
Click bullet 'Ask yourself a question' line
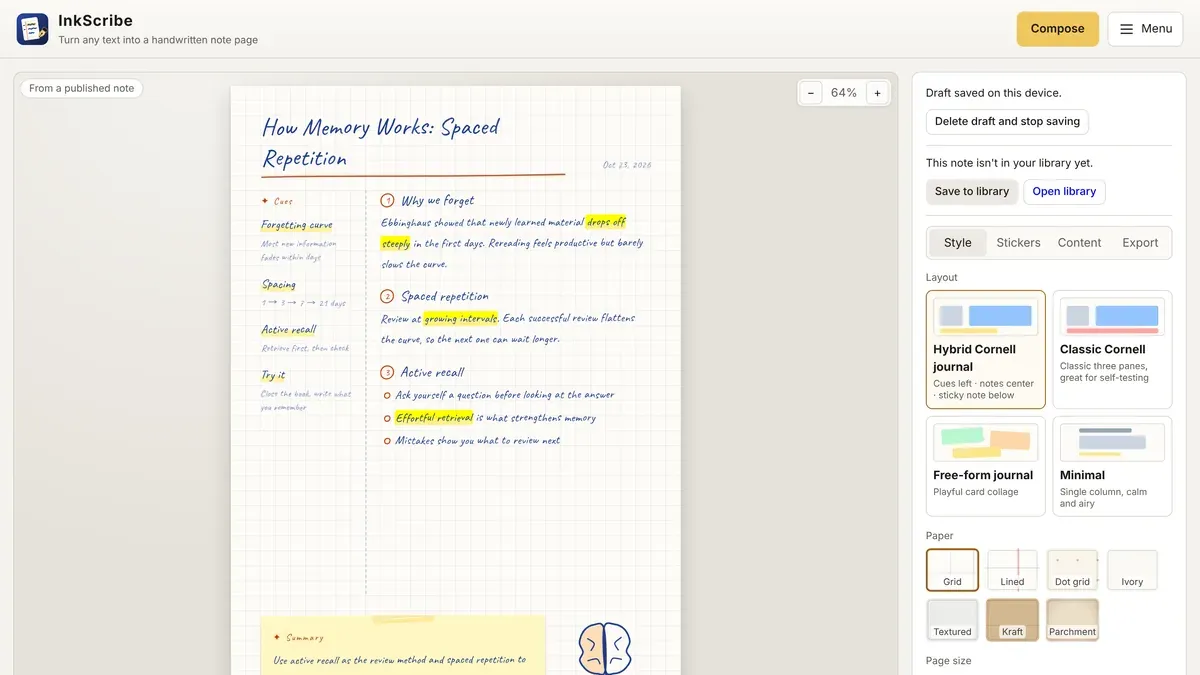(505, 395)
